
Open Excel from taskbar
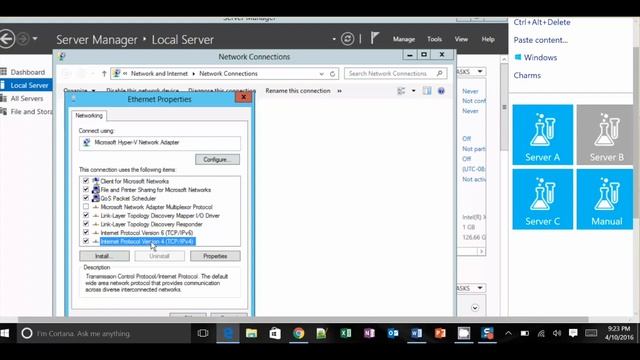[346, 333]
